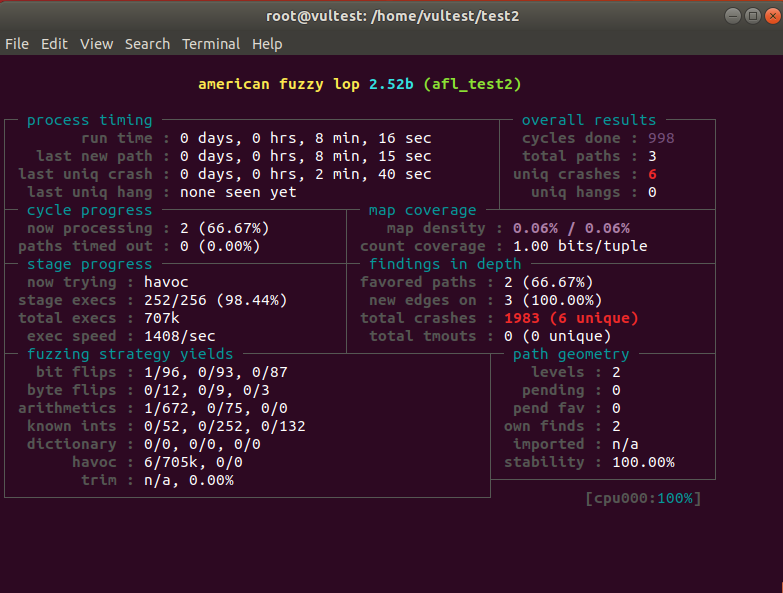
Task: Click the 'american fuzzy lop' title text
Action: click(279, 84)
